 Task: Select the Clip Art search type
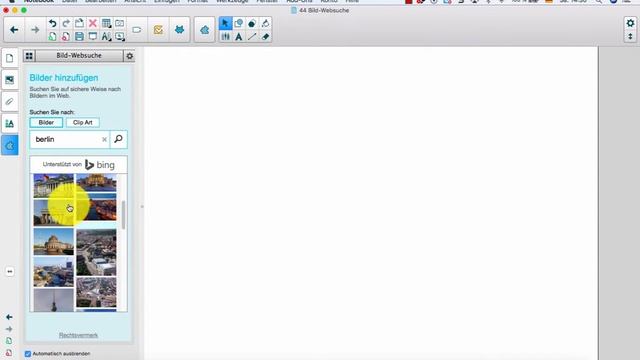82,122
